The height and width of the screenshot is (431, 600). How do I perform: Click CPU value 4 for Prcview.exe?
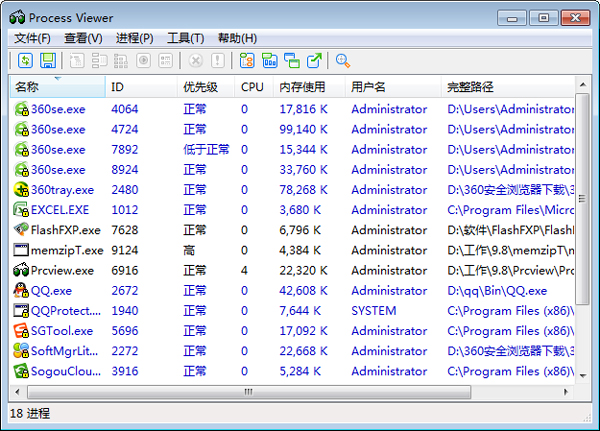click(x=244, y=271)
